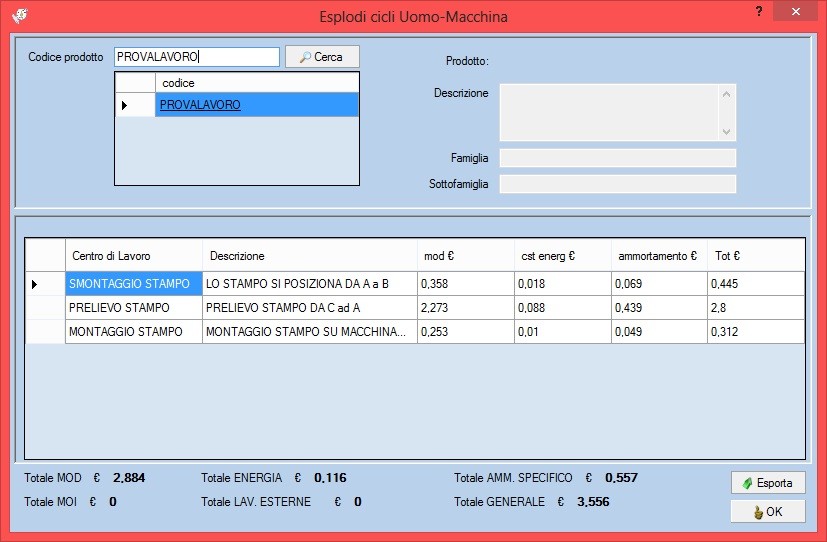Viewport: 827px width, 542px height.
Task: Click the ammortamento € column header
Action: pos(658,256)
